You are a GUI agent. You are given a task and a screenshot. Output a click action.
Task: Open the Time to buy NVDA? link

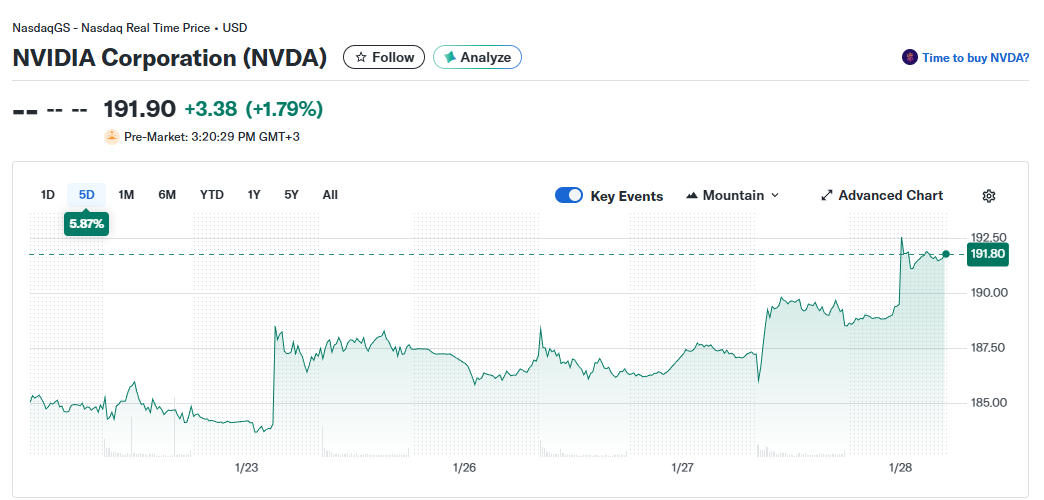[975, 58]
